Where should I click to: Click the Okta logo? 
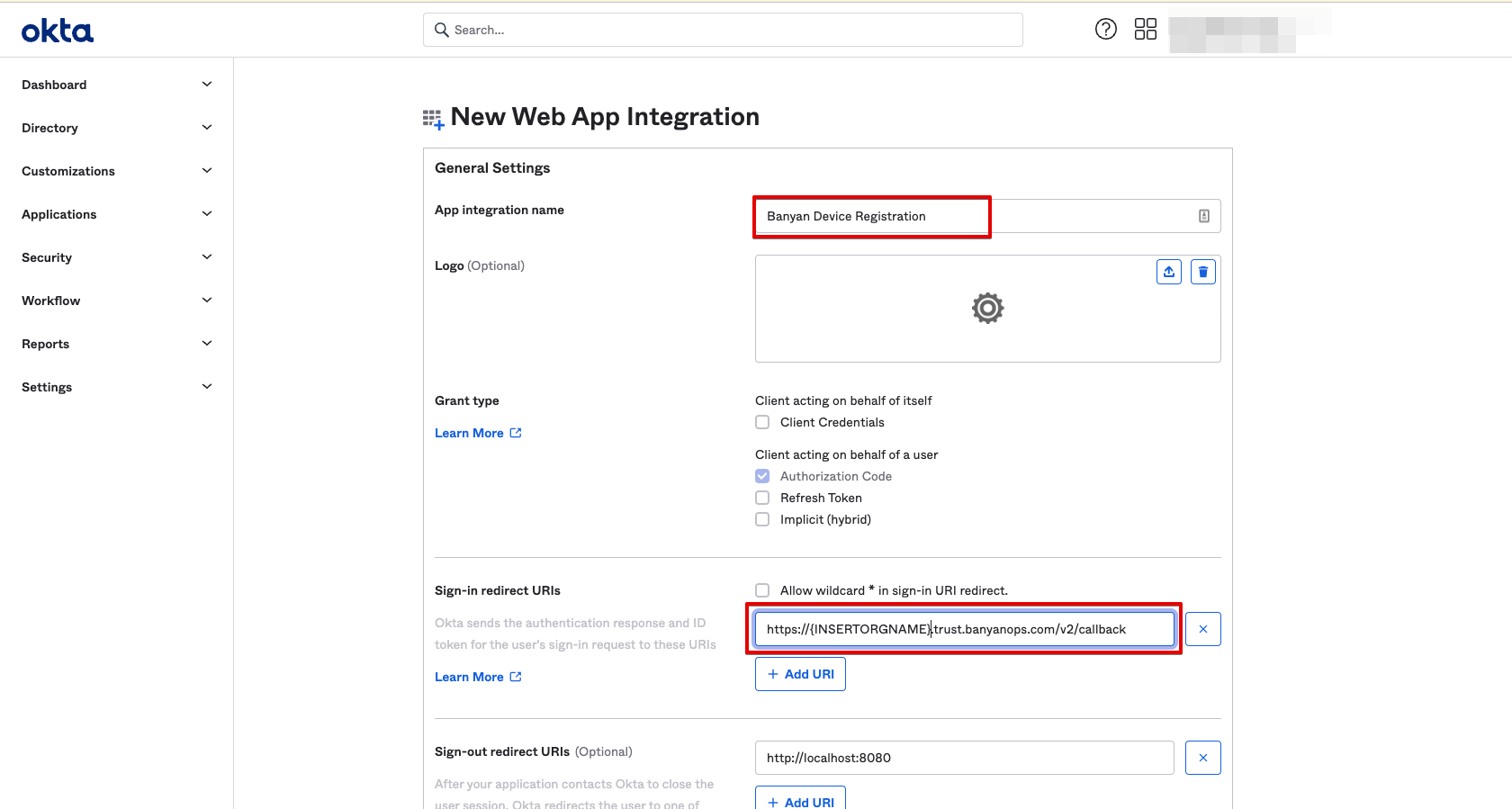pyautogui.click(x=58, y=31)
